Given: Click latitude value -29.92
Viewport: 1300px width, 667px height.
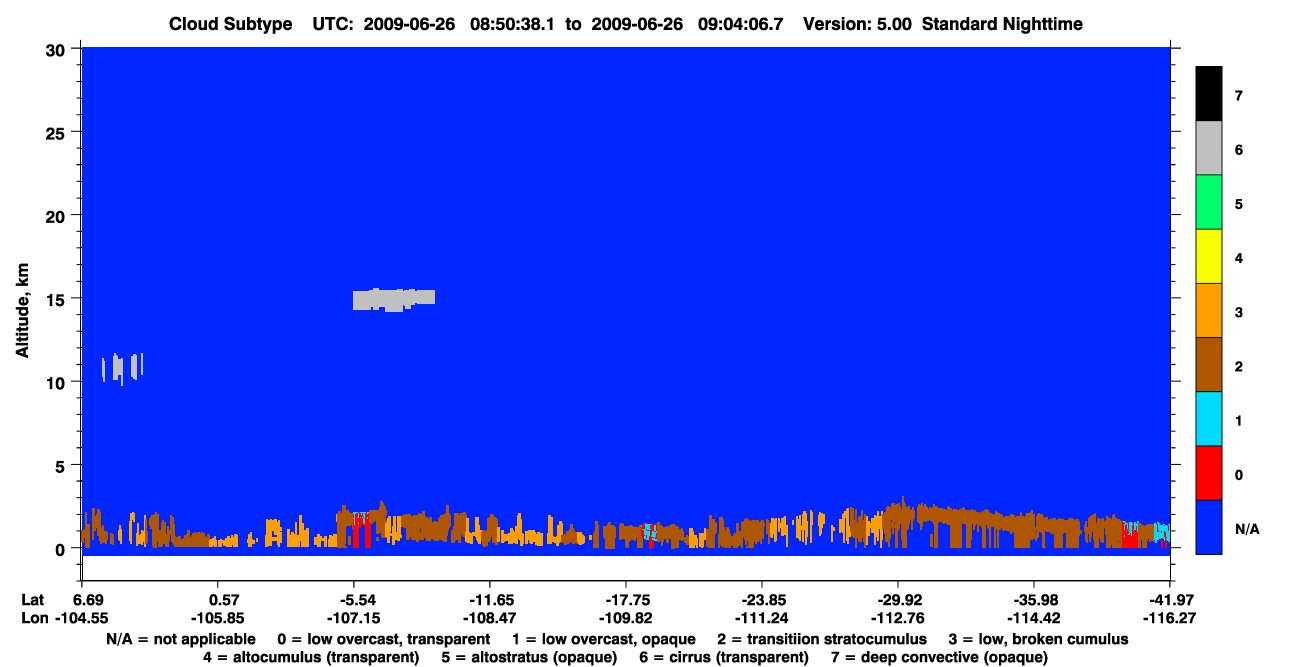Looking at the screenshot, I should tap(898, 600).
